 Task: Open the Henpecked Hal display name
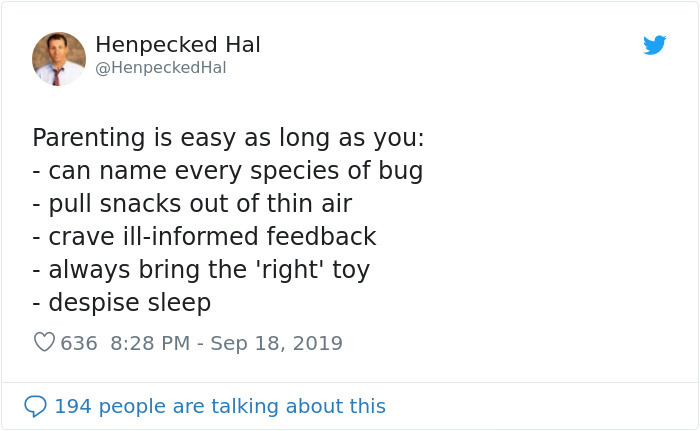[178, 45]
